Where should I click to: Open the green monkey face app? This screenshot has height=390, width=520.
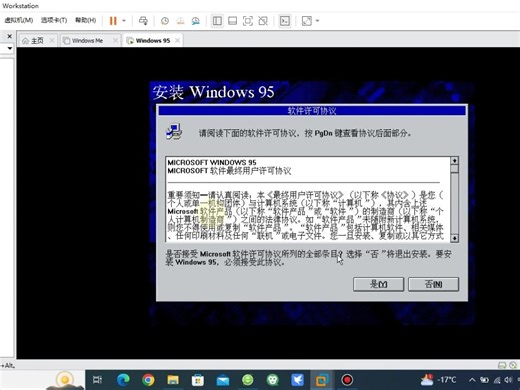[x=273, y=380]
